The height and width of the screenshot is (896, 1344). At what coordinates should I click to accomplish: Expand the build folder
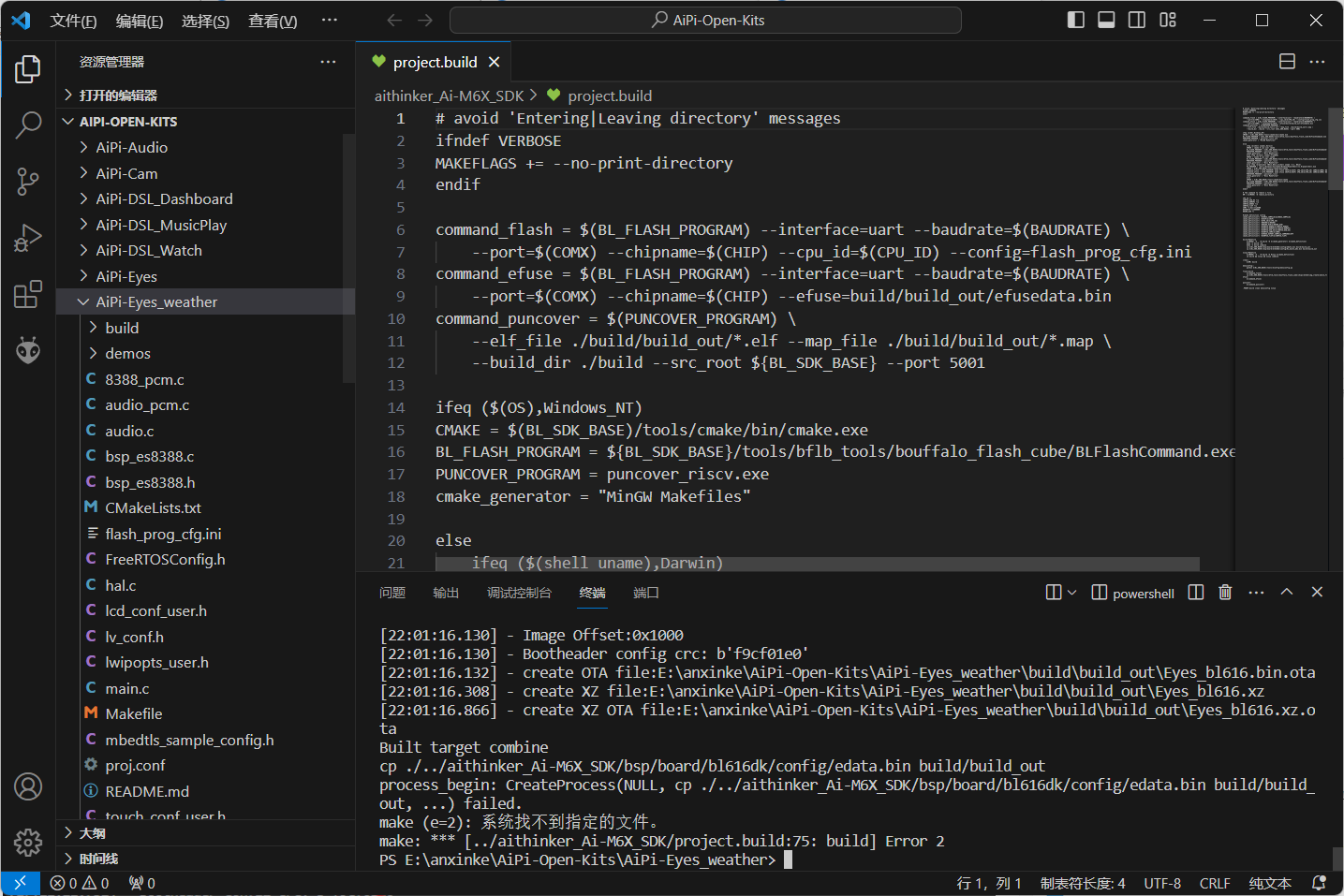pos(205,328)
